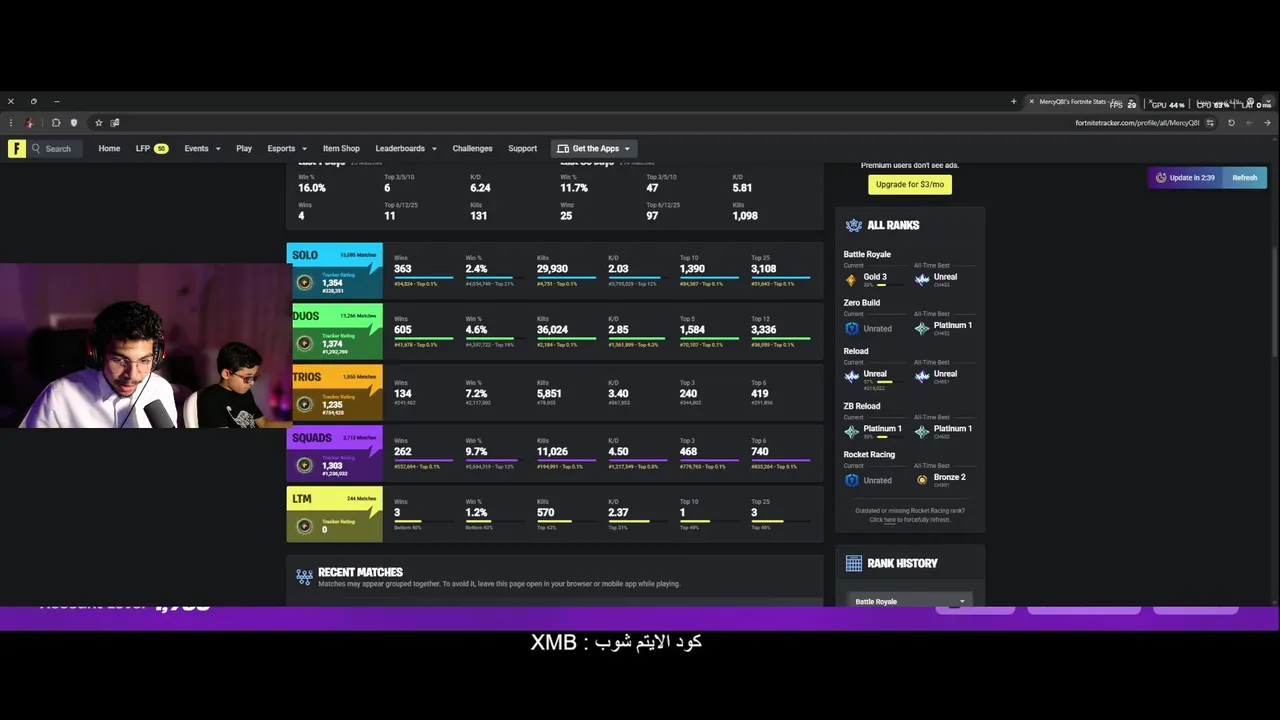Click 'here' link to refresh Rocket Racing
Viewport: 1280px width, 720px height.
[x=889, y=520]
